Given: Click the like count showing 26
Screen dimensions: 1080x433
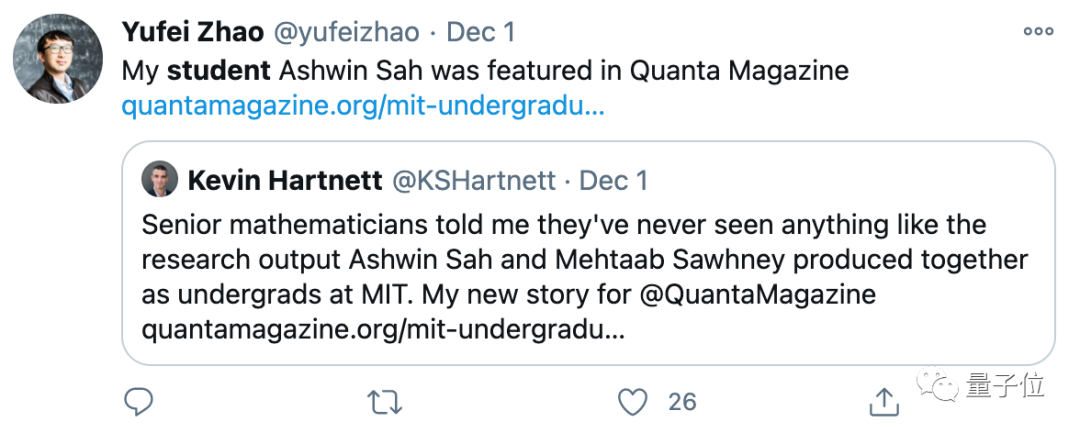Looking at the screenshot, I should click(682, 402).
